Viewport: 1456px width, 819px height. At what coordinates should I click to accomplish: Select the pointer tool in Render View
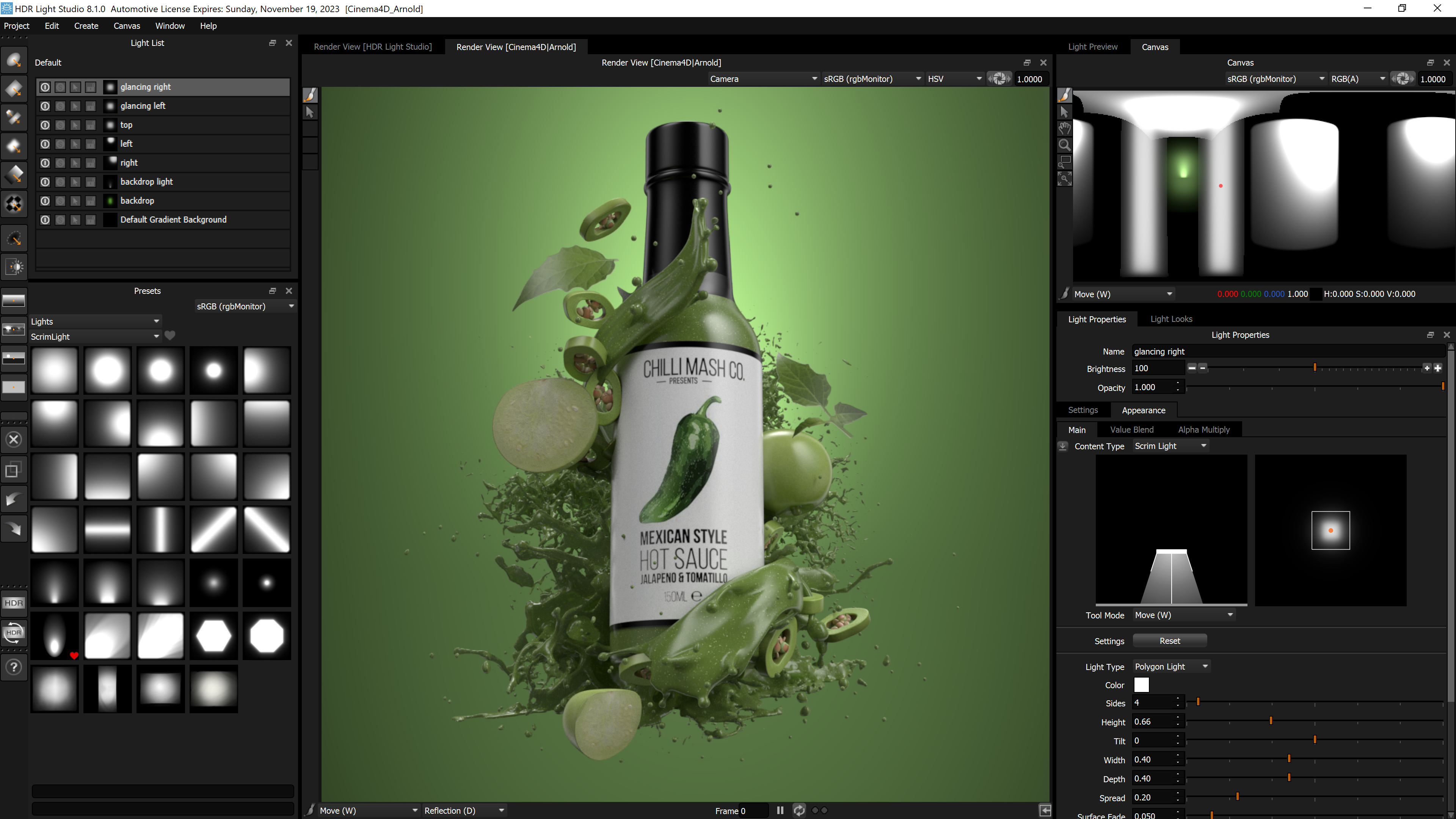tap(310, 113)
